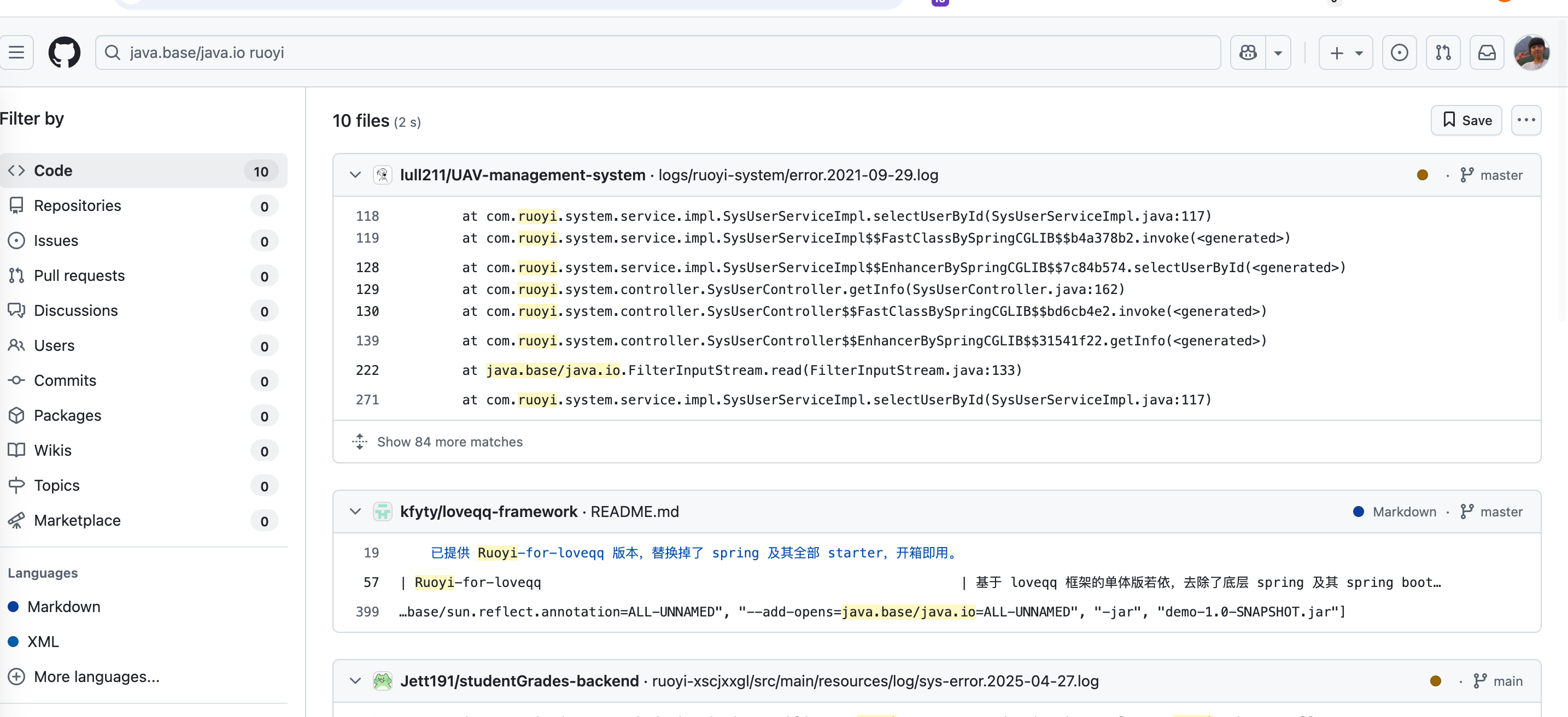Image resolution: width=1568 pixels, height=717 pixels.
Task: Open the GitHub homepage logo
Action: click(x=64, y=52)
